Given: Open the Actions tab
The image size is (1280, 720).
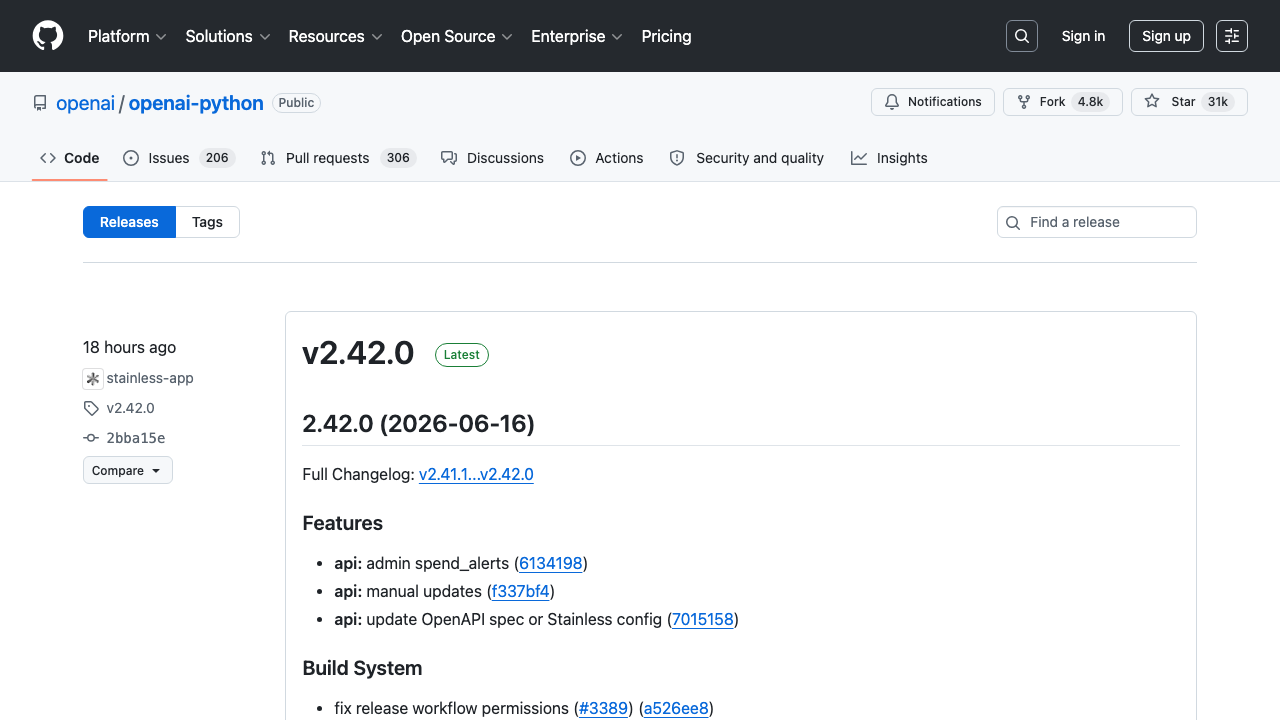Looking at the screenshot, I should 607,158.
